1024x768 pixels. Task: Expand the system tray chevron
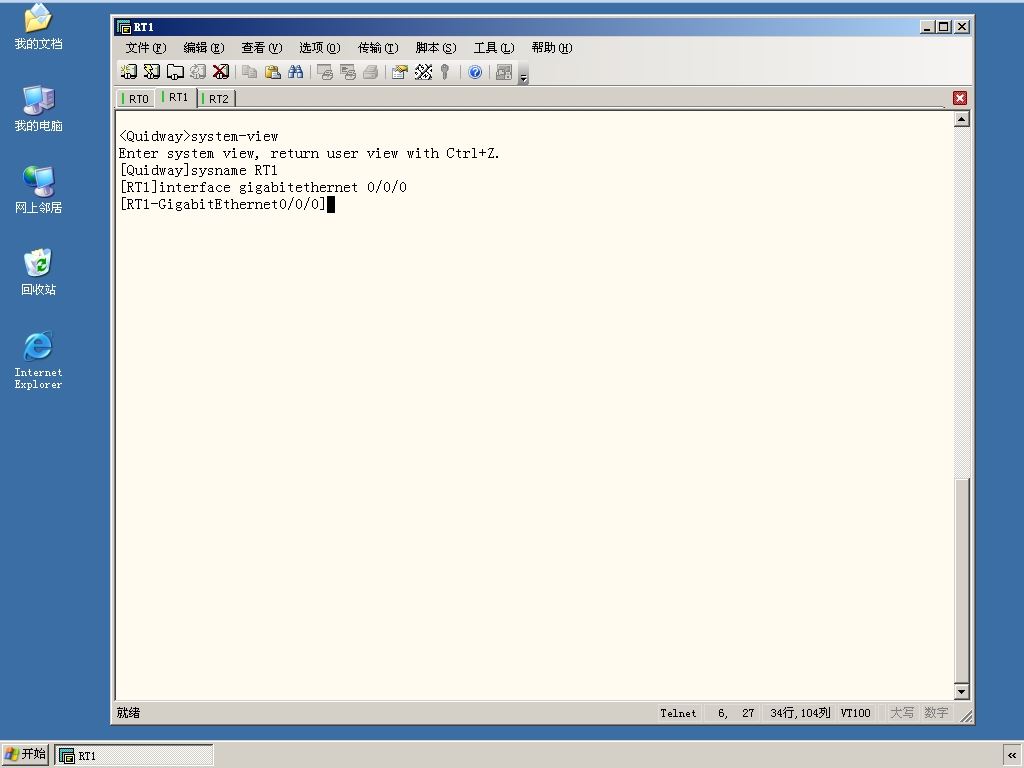(x=1012, y=755)
